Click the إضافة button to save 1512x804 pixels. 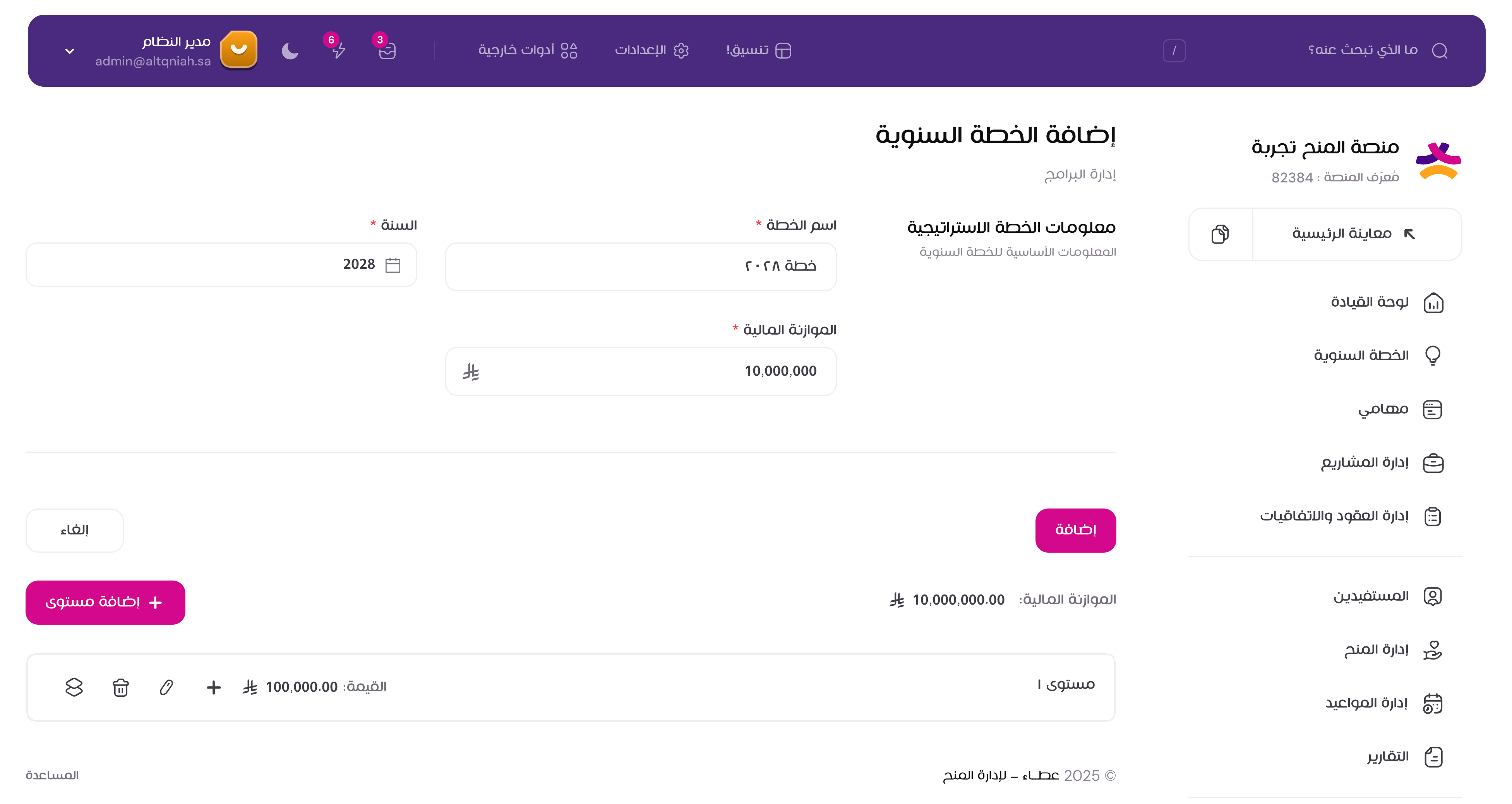tap(1076, 530)
